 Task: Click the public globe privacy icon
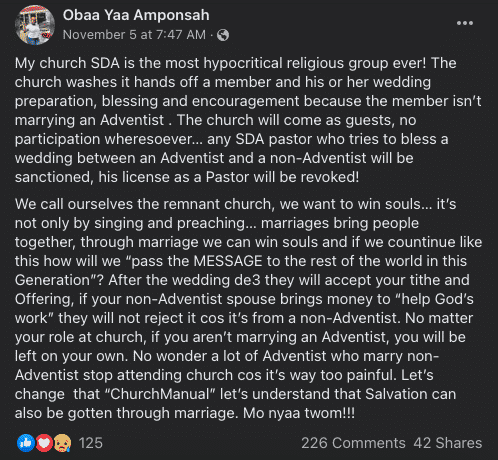click(223, 35)
